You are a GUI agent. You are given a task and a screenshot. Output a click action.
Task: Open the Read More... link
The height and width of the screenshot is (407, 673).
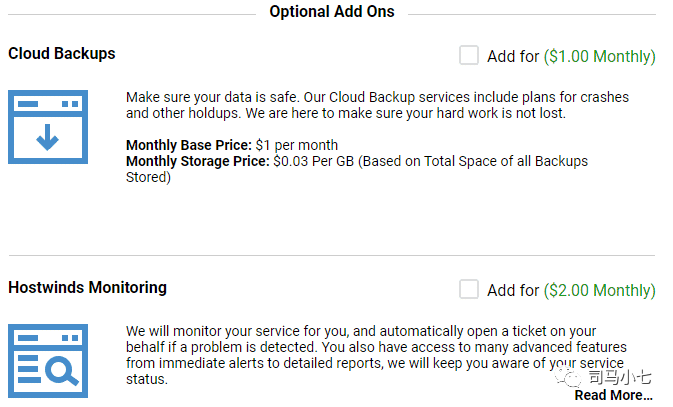[x=613, y=395]
